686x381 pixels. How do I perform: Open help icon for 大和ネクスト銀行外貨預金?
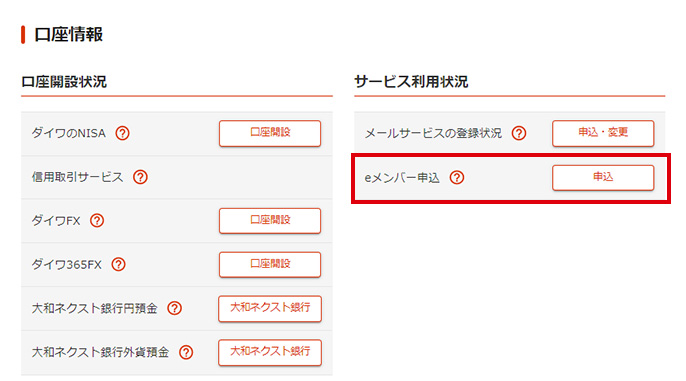pyautogui.click(x=186, y=352)
